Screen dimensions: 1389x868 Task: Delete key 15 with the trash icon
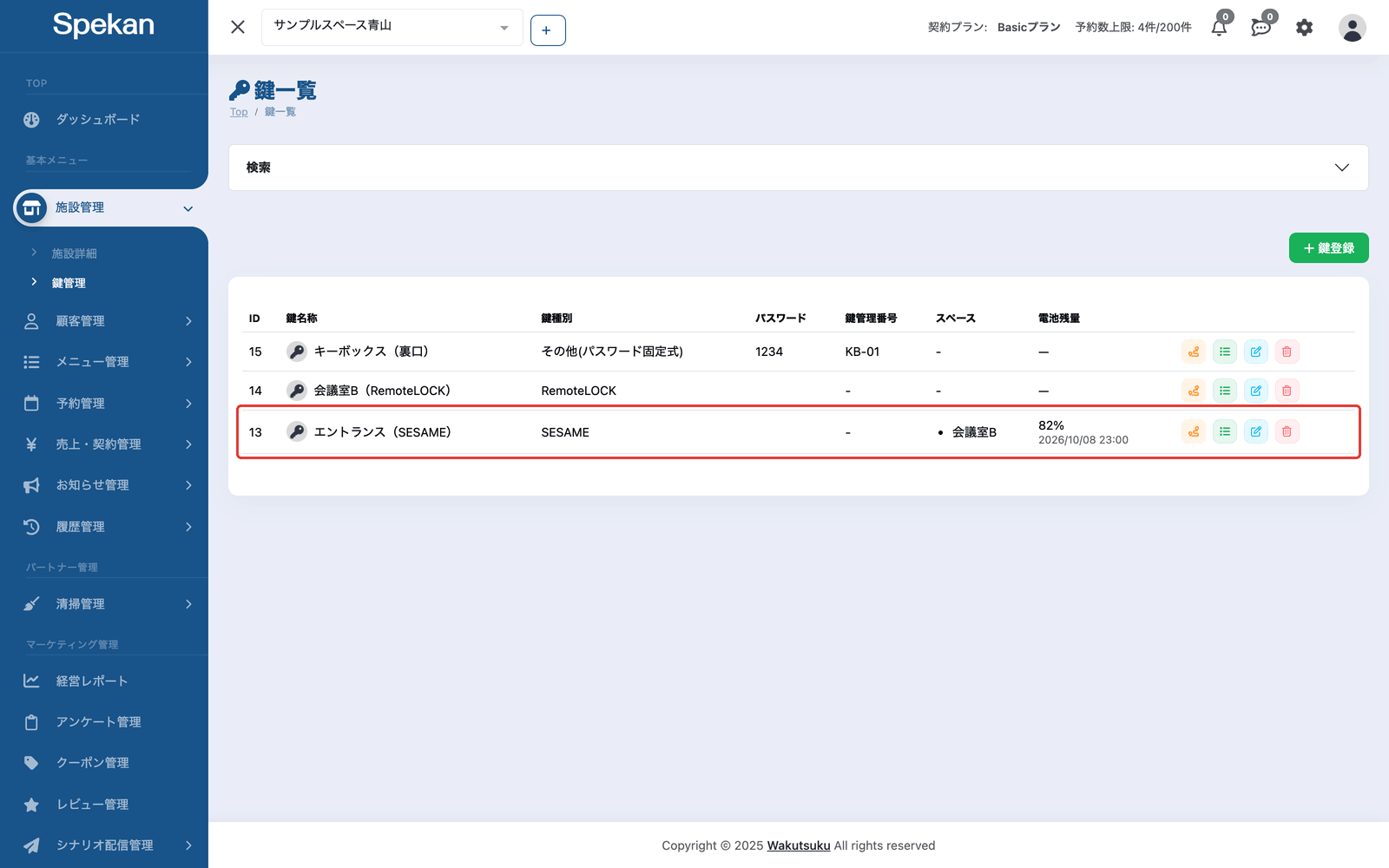(1287, 352)
